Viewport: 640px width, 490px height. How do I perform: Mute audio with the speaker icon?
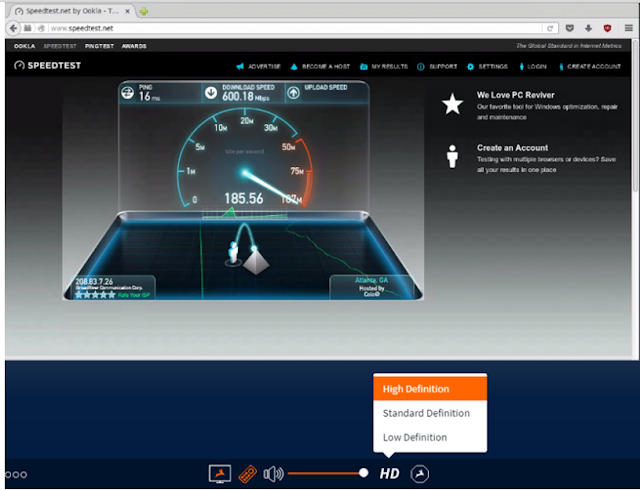[273, 474]
